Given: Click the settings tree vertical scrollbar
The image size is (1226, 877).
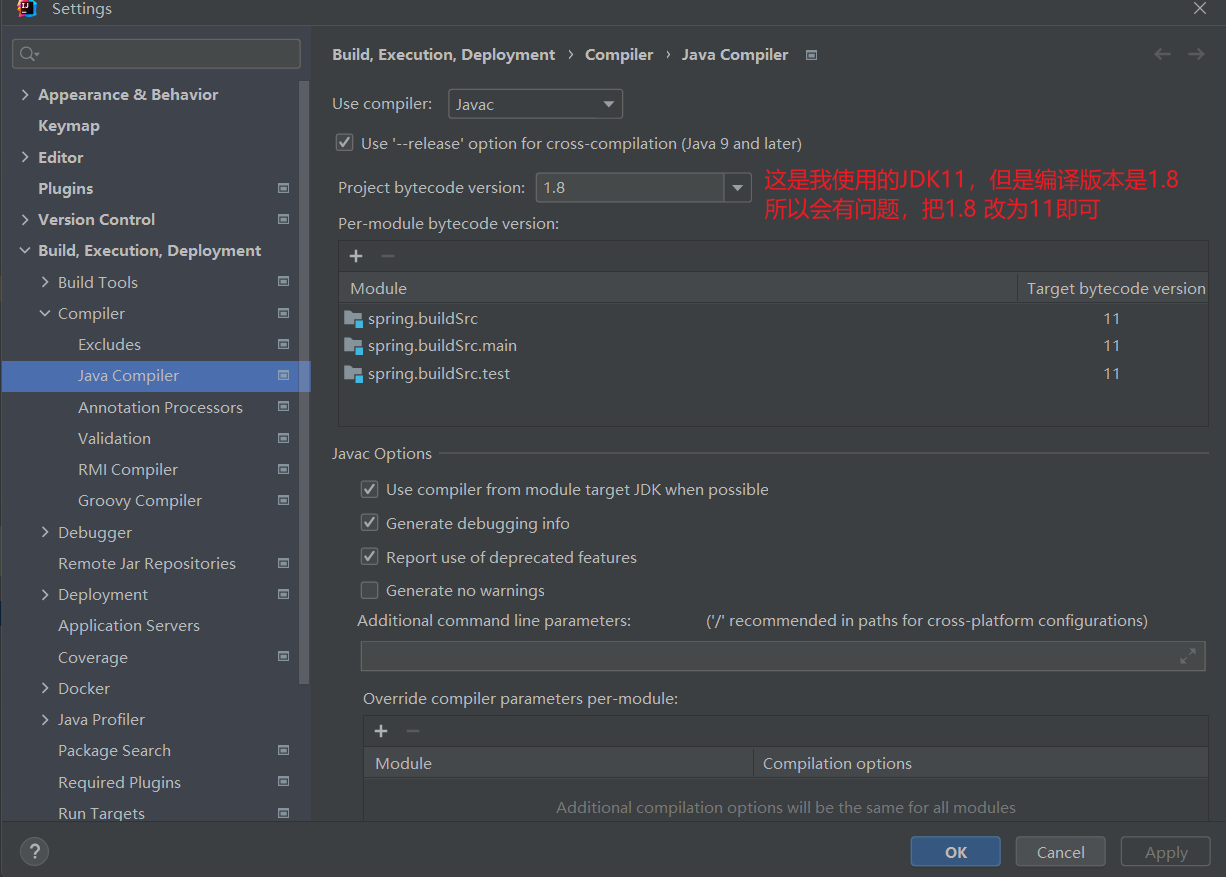Looking at the screenshot, I should [304, 380].
